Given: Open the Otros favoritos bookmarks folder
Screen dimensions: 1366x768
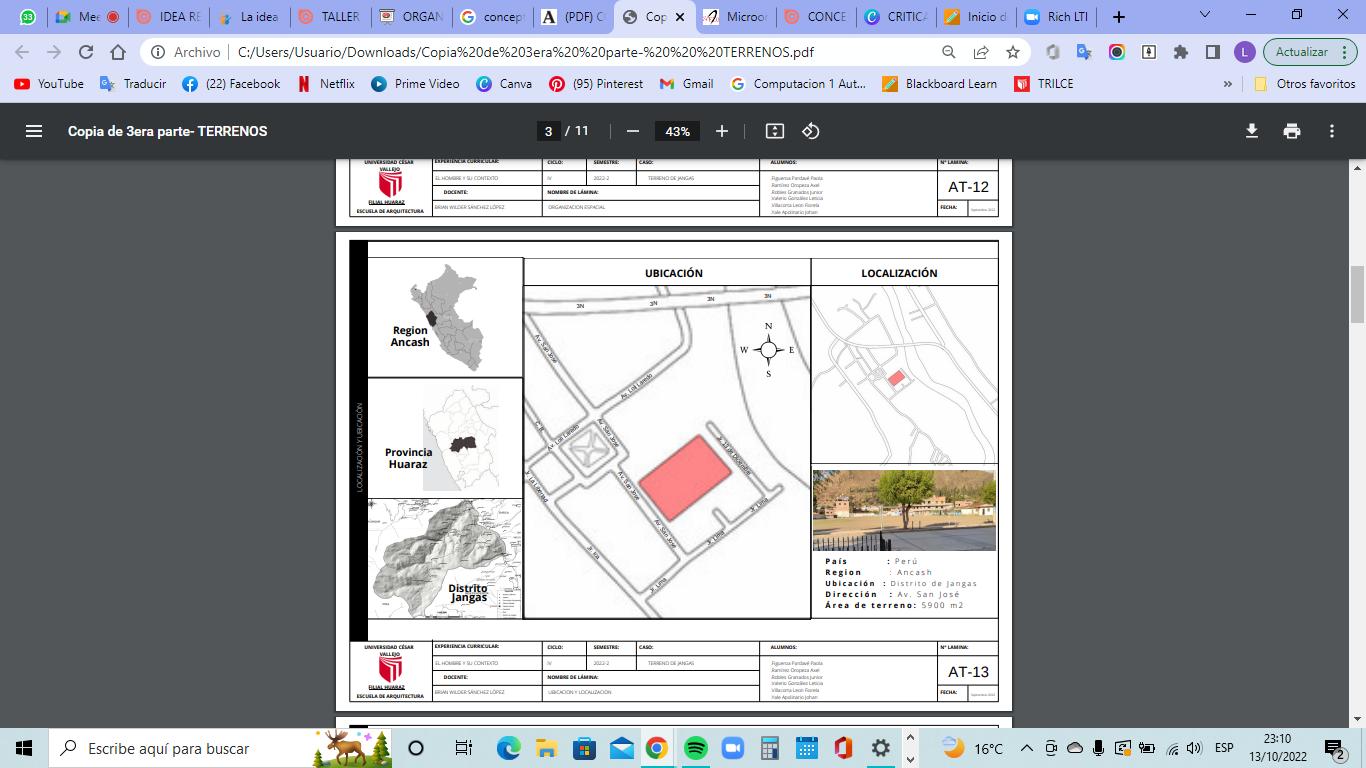Looking at the screenshot, I should (1304, 84).
